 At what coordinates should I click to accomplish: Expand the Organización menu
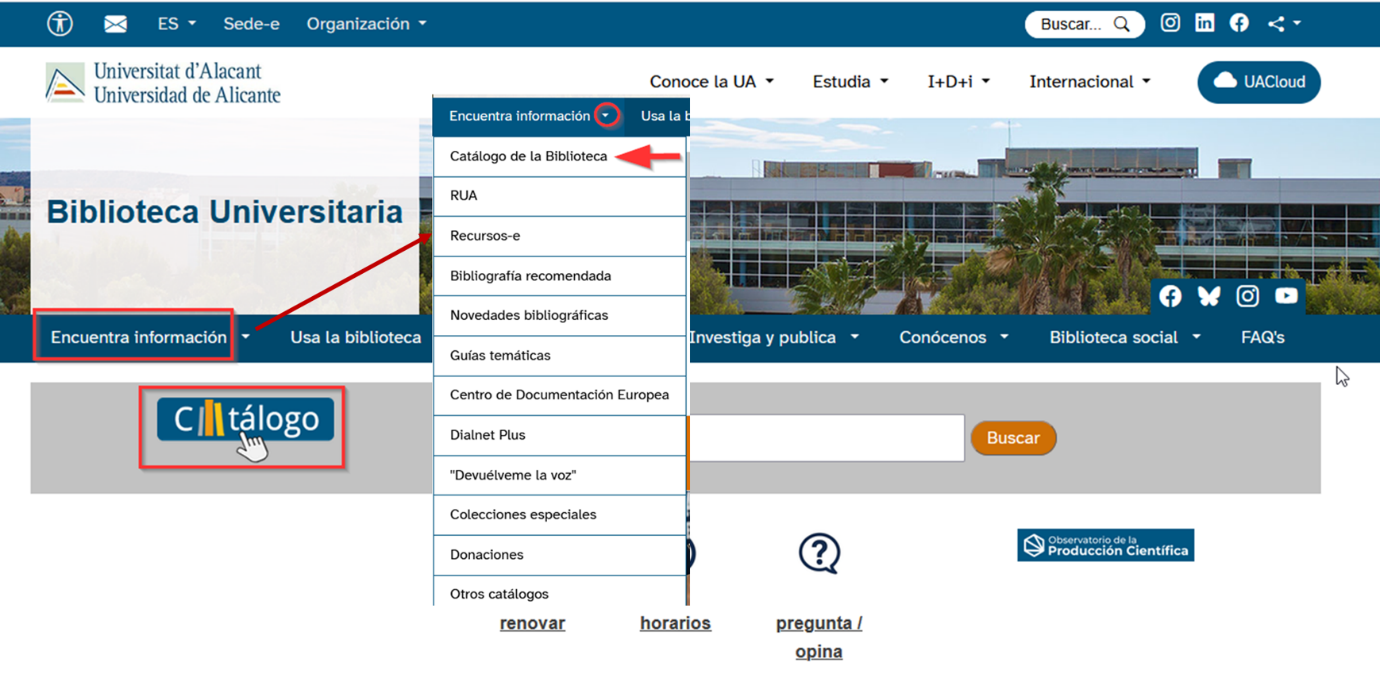(366, 24)
